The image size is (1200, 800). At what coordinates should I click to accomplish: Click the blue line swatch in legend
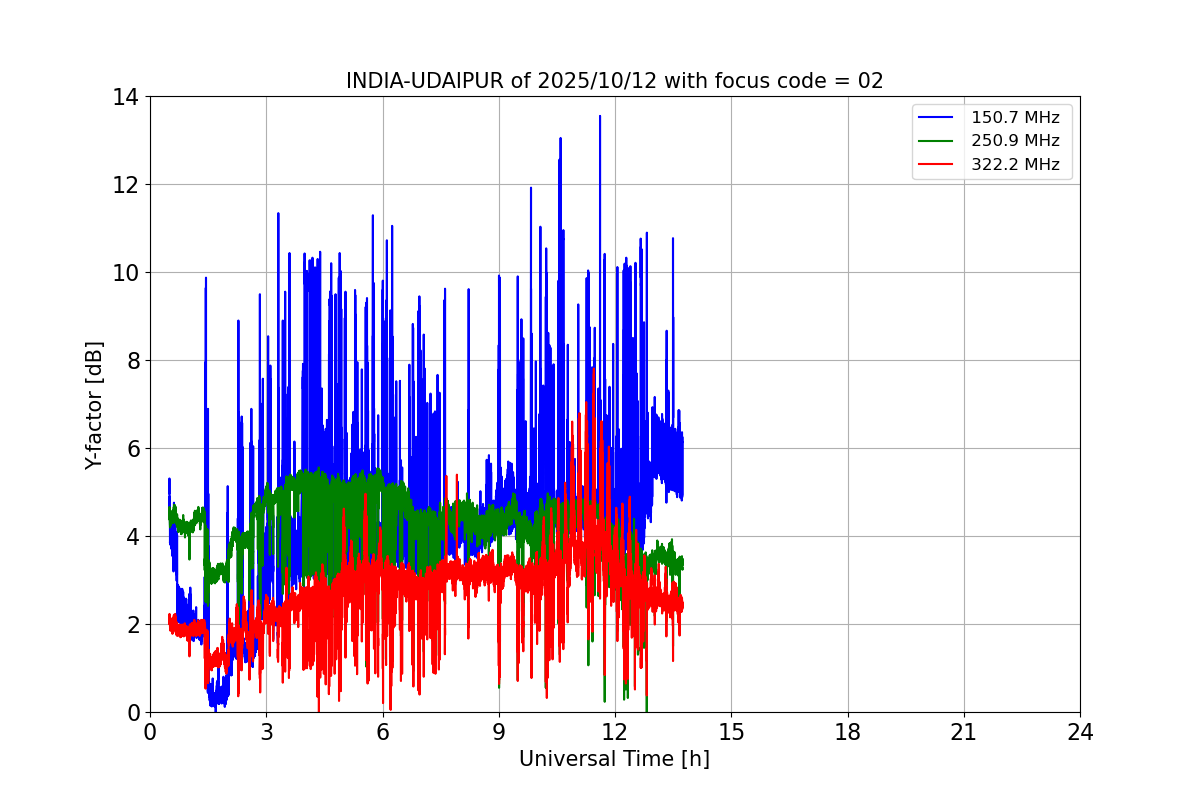click(x=938, y=118)
